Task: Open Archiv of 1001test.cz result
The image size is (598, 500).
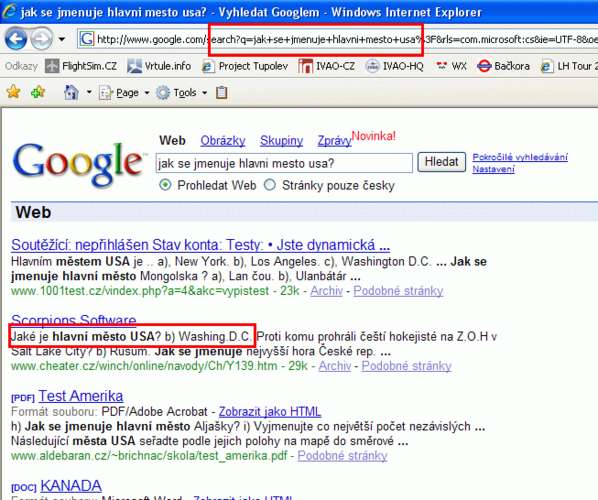Action: (x=326, y=291)
